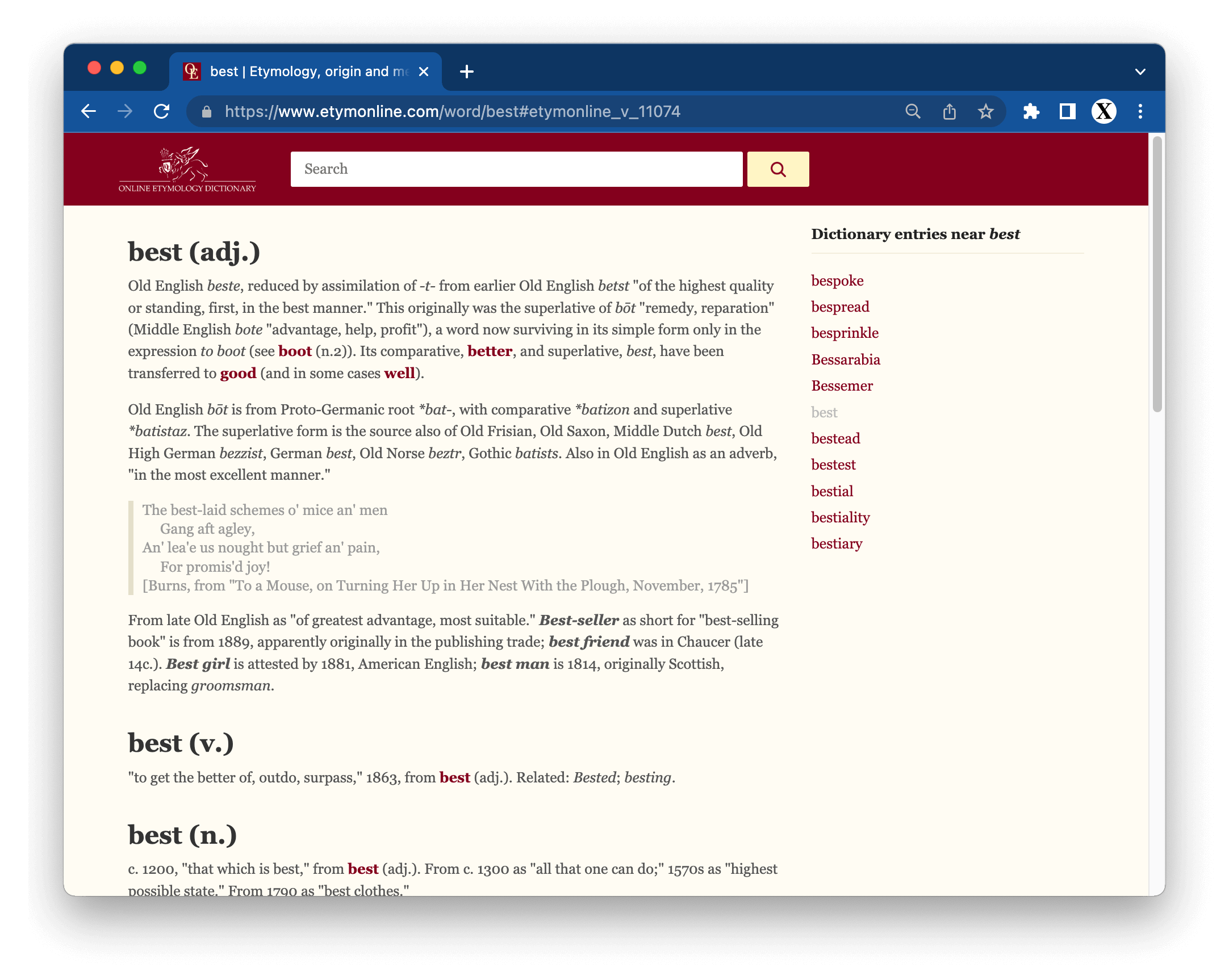Open bestest dictionary entry
This screenshot has height=980, width=1229.
coord(833,465)
